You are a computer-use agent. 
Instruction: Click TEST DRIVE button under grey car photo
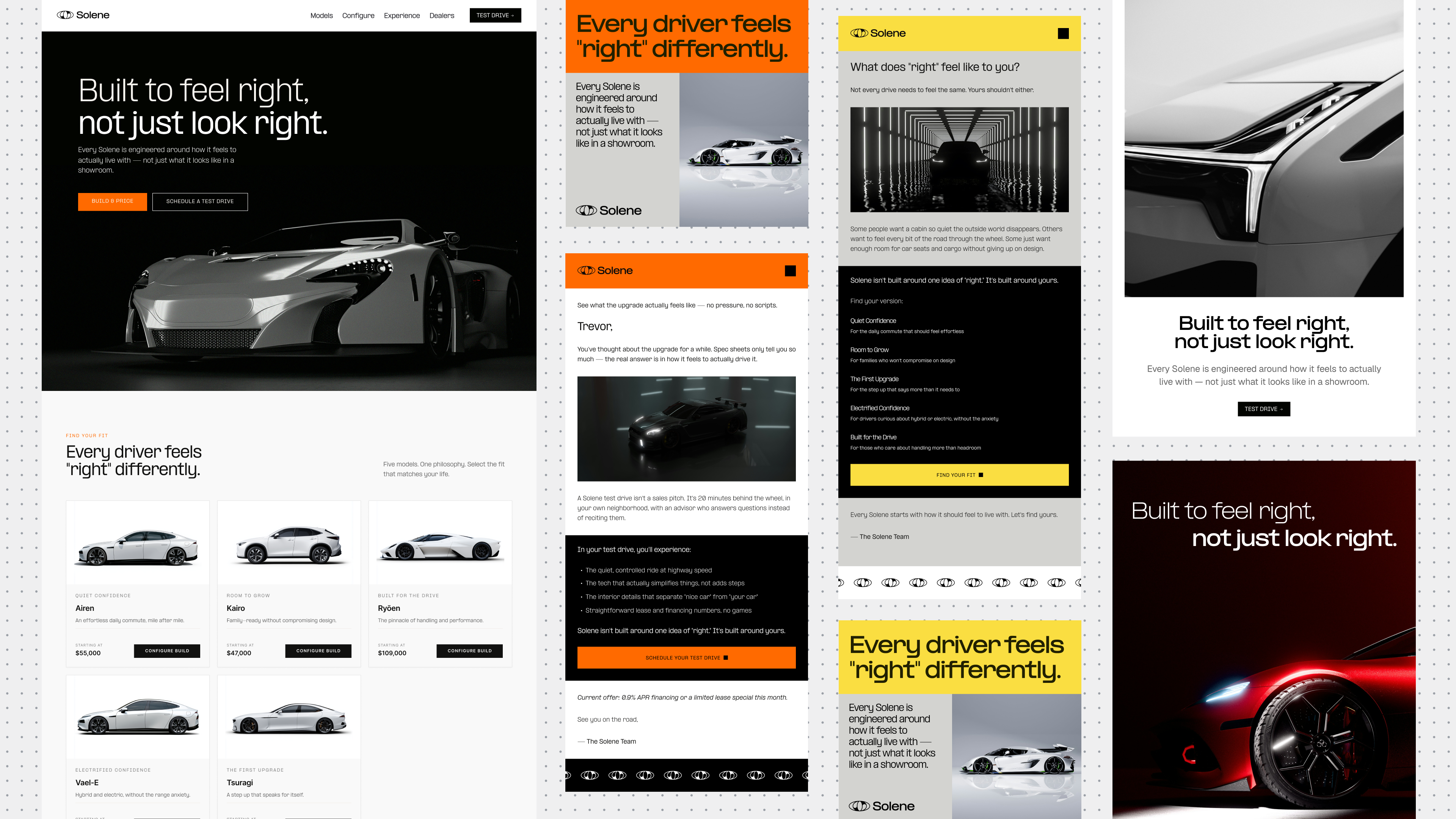pos(1264,409)
